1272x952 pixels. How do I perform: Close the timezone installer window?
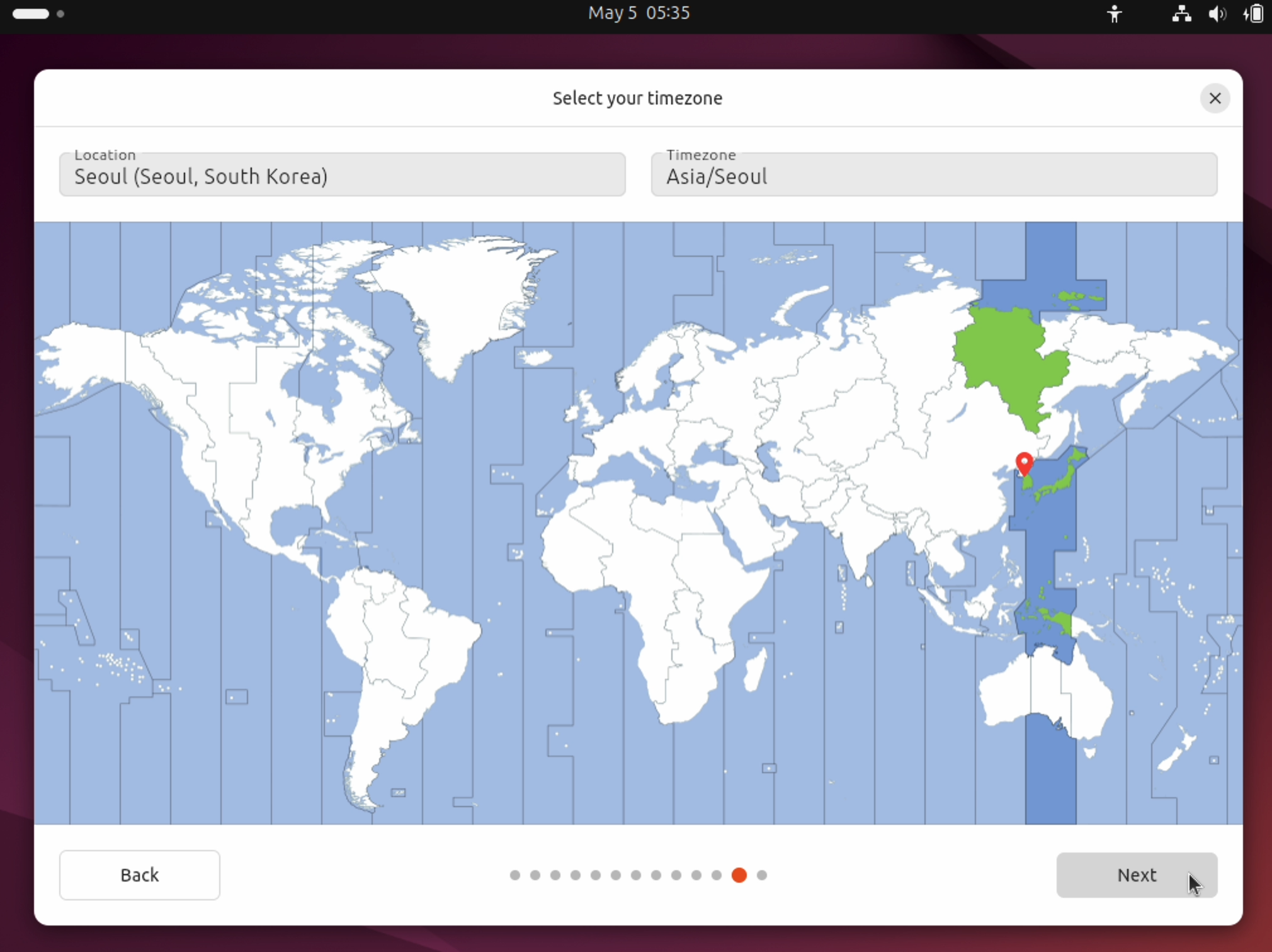(1215, 98)
